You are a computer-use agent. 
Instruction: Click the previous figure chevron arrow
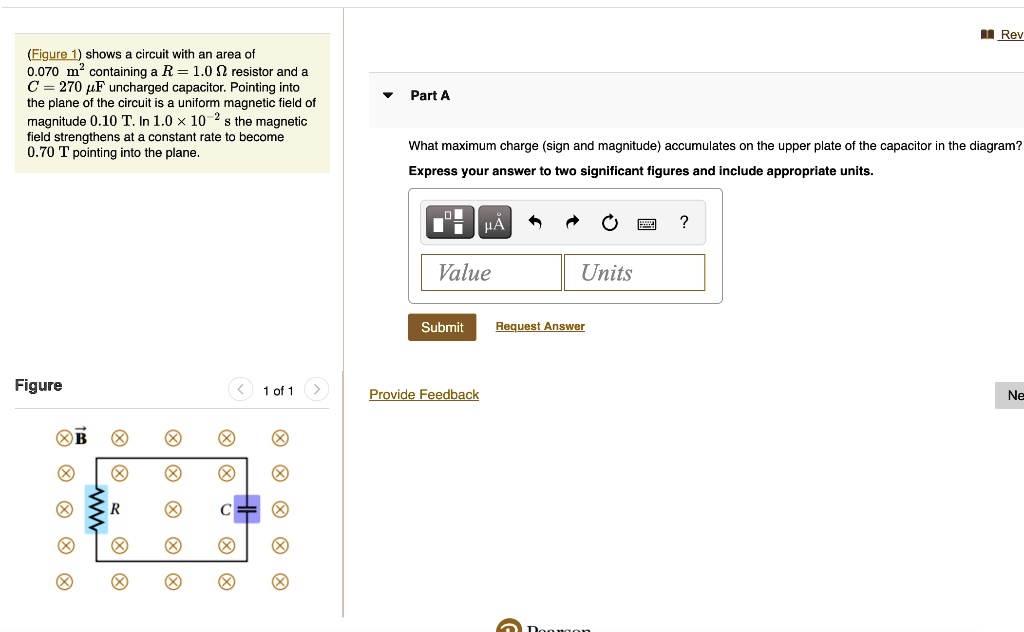240,390
